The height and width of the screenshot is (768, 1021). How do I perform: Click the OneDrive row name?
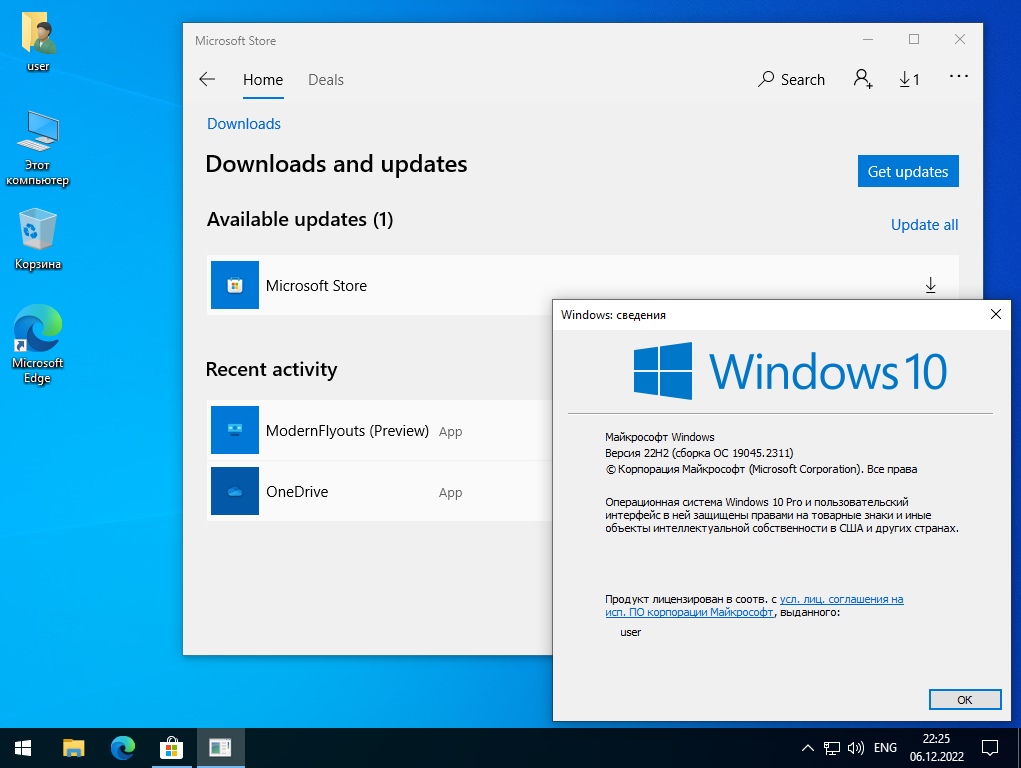297,492
